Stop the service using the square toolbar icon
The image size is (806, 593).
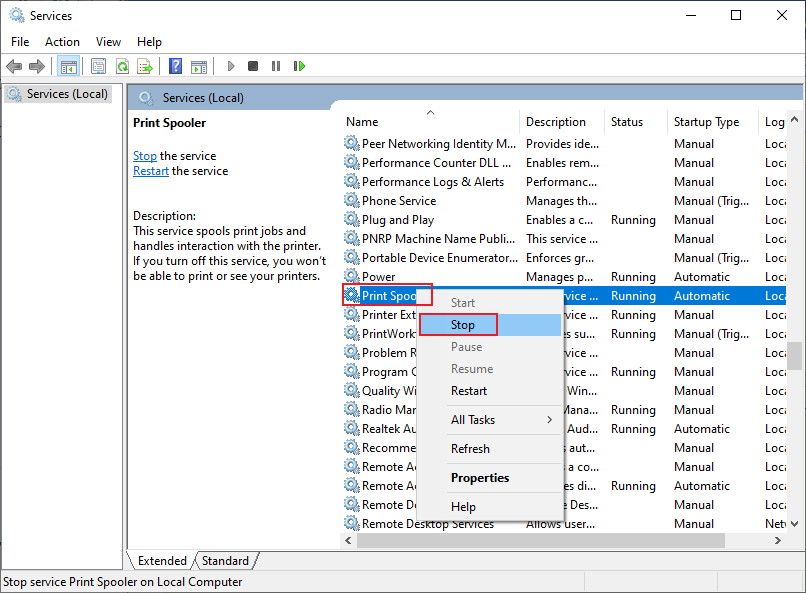(x=253, y=66)
